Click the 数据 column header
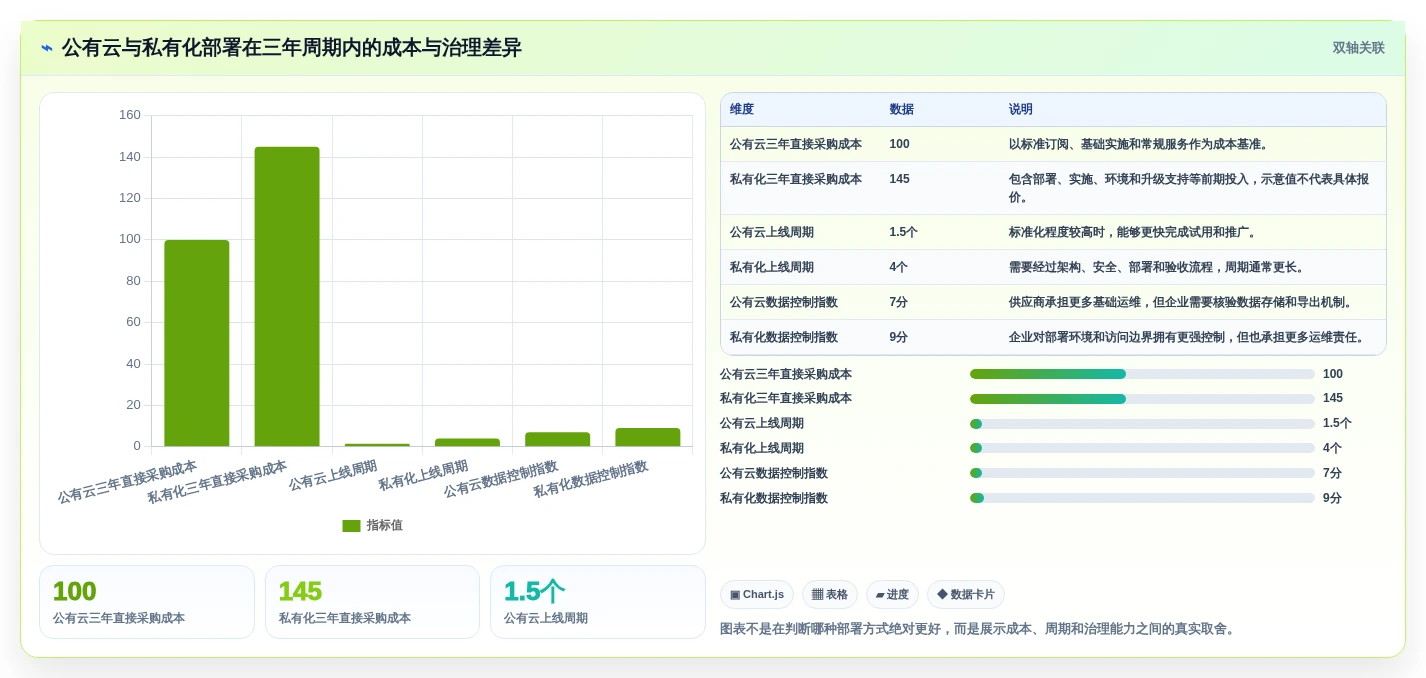 coord(901,110)
